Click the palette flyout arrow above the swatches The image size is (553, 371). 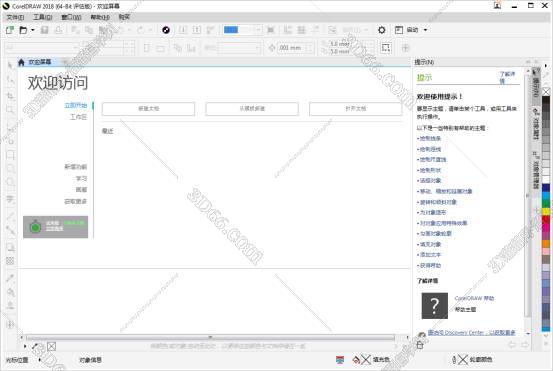[x=546, y=66]
